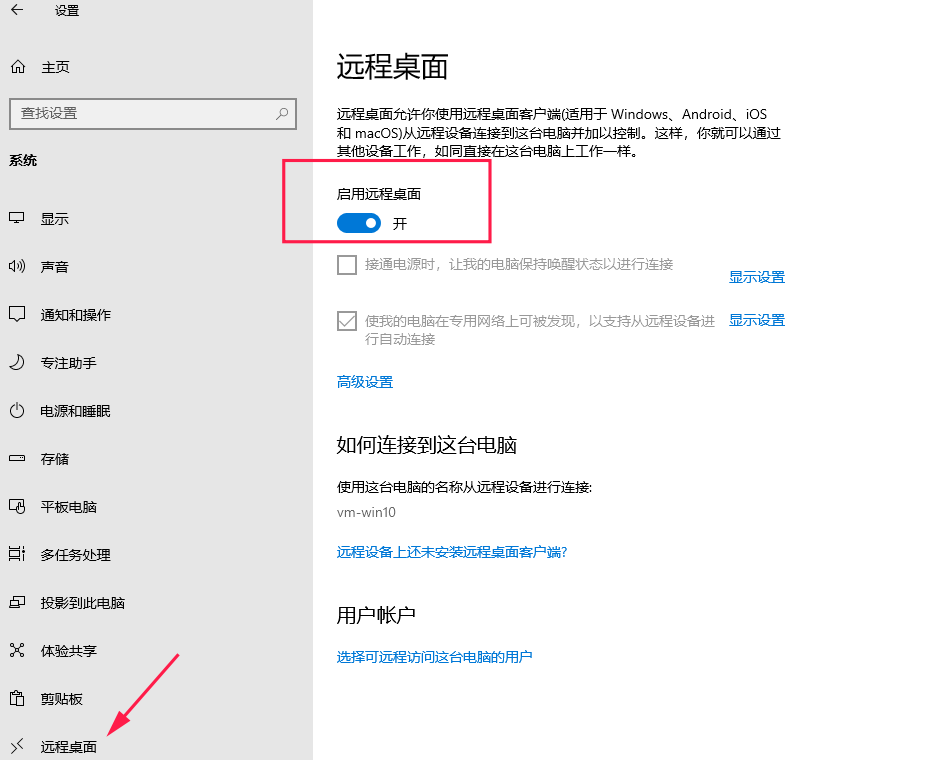Select 多任务处理 from the sidebar
The image size is (932, 760).
pos(76,555)
